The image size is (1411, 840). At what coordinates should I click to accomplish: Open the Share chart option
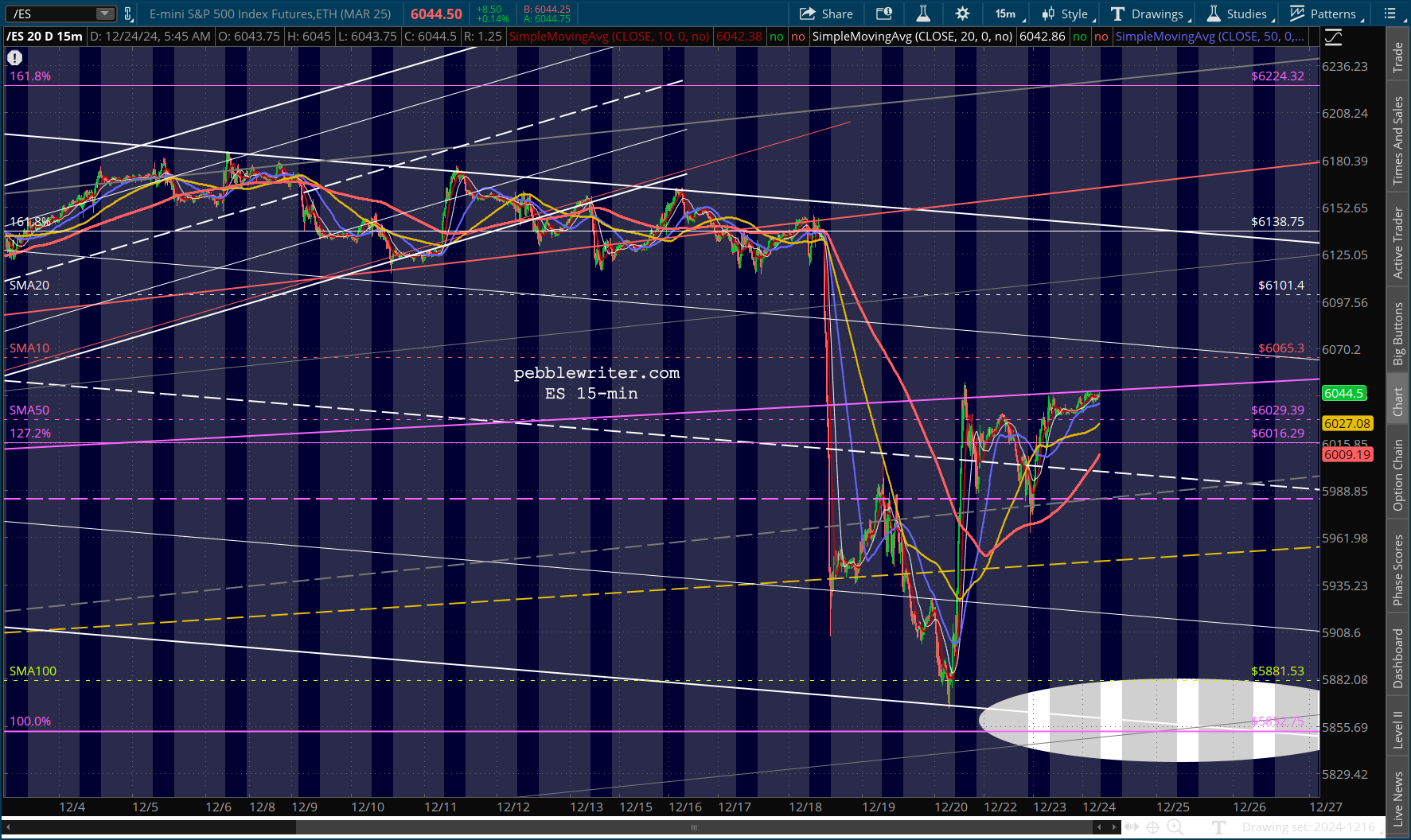(x=826, y=14)
